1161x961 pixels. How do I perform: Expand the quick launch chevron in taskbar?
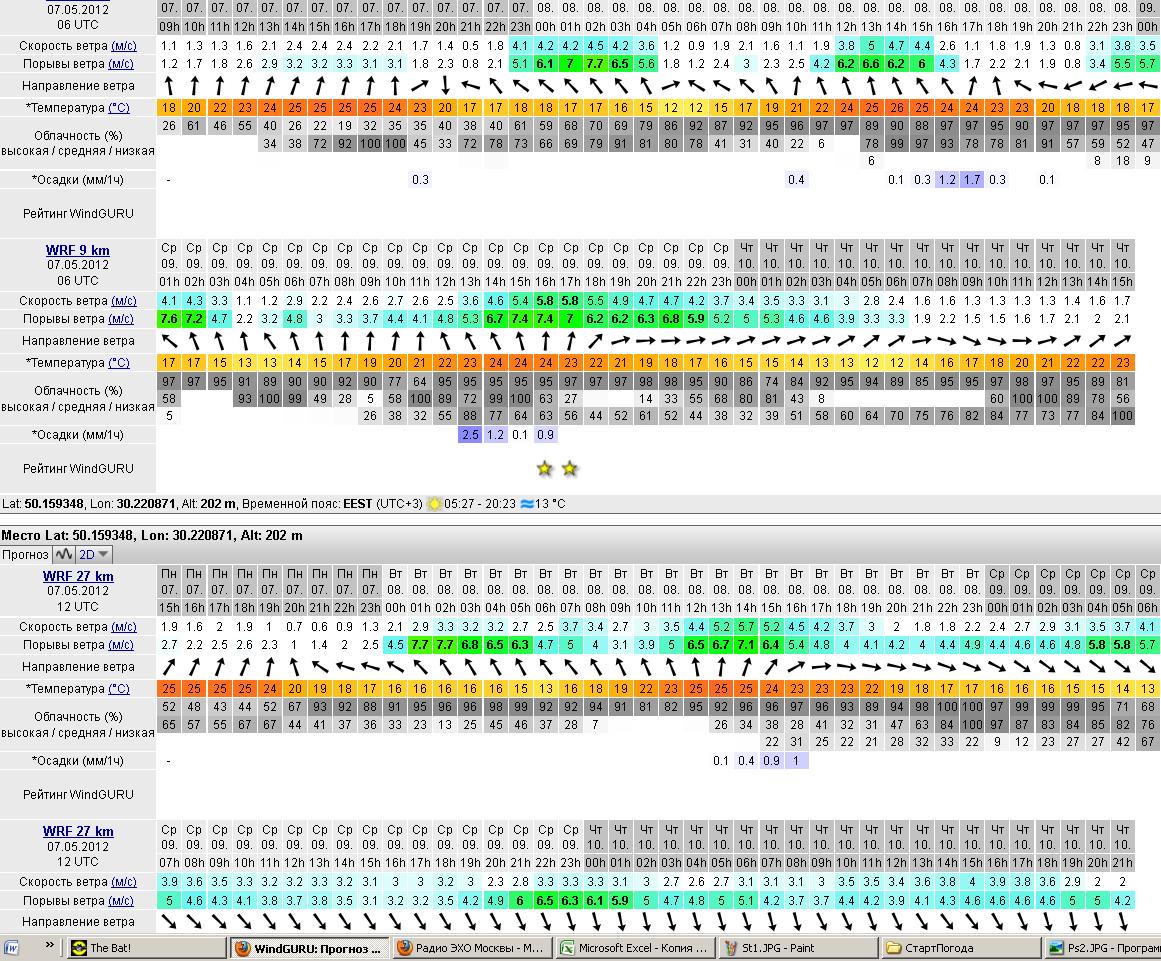(48, 946)
